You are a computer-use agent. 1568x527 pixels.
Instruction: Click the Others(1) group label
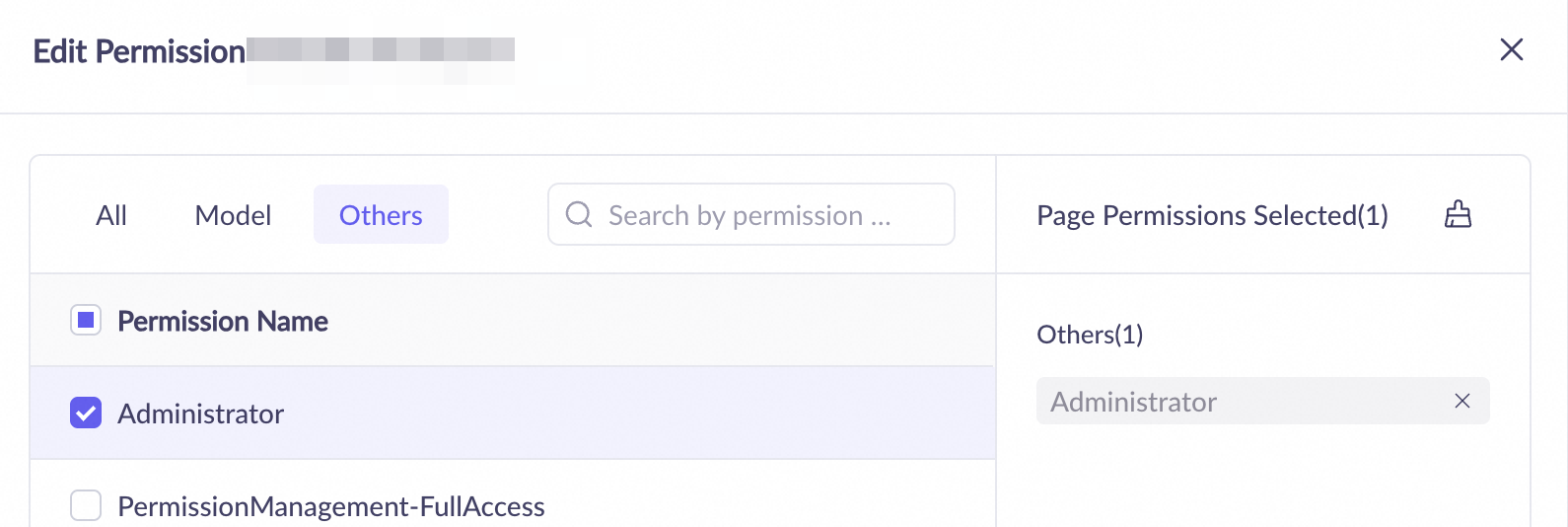[x=1090, y=335]
